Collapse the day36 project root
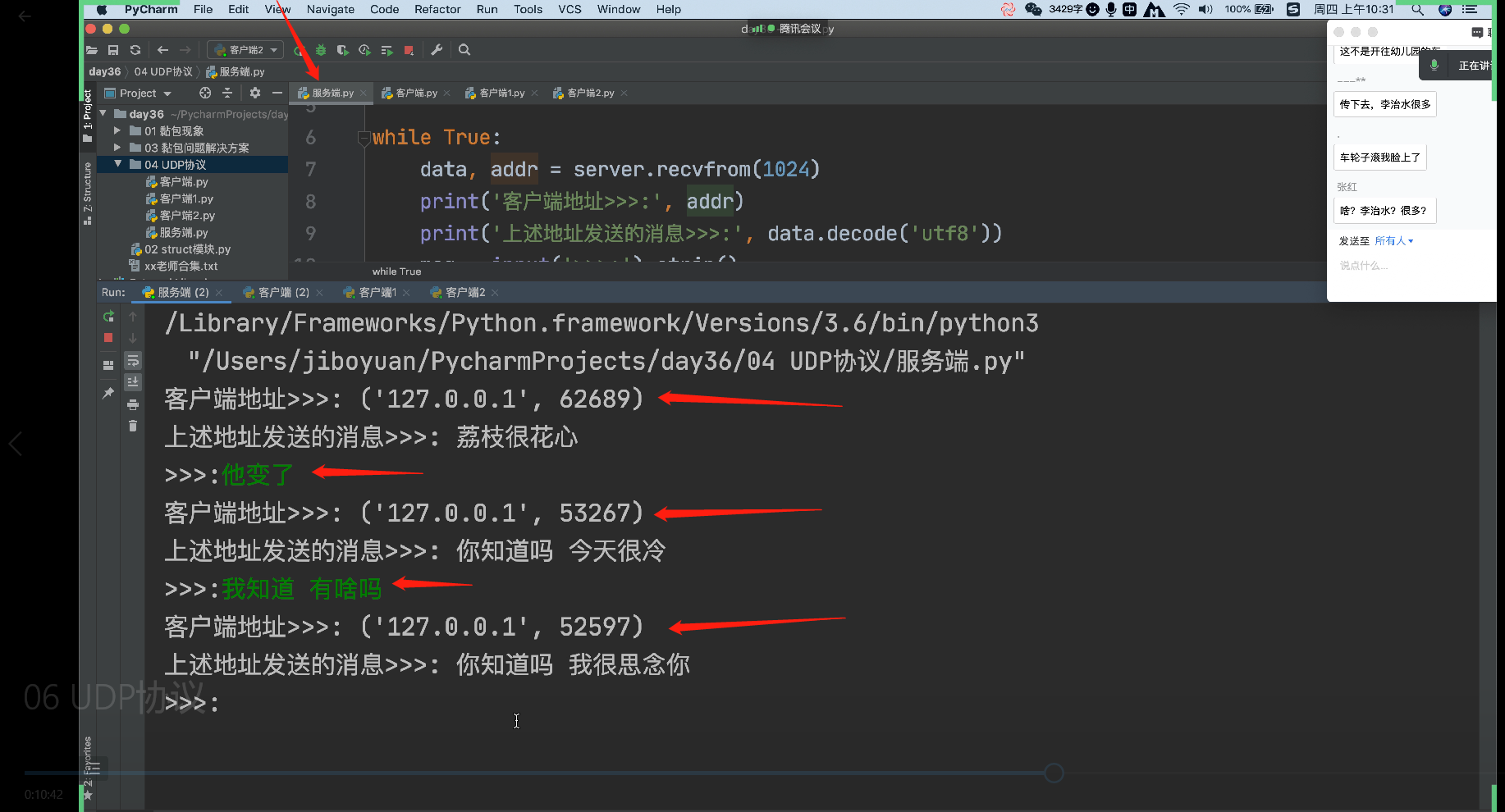 coord(103,114)
